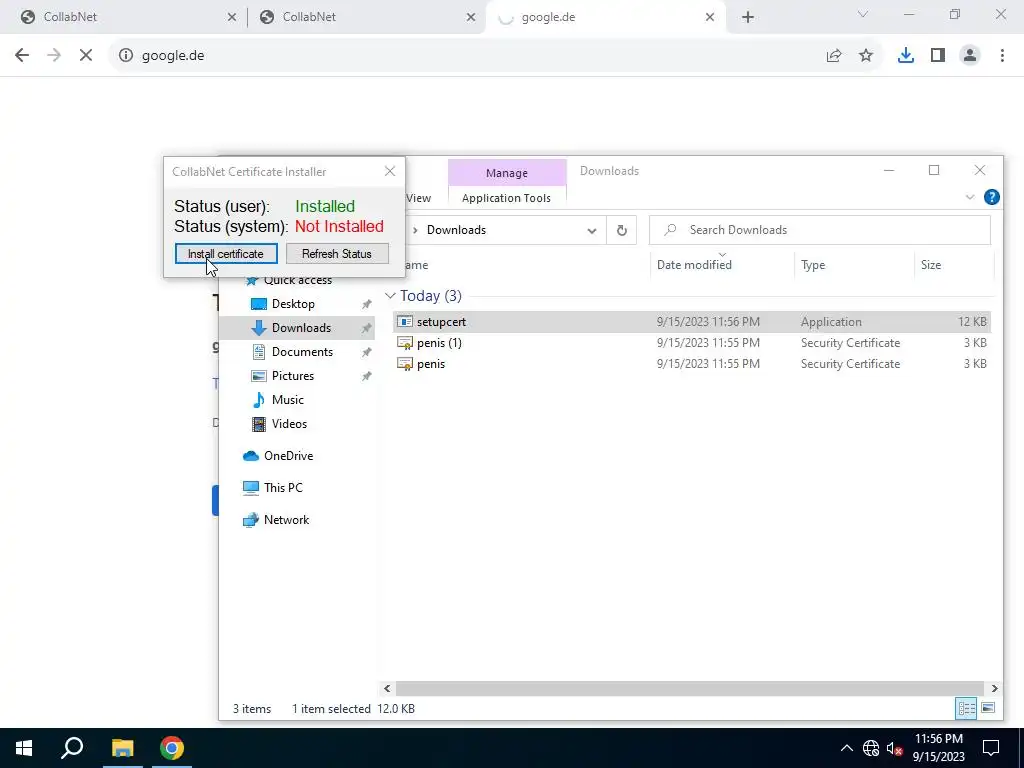
Task: Open Chrome three-dot menu
Action: coord(1002,56)
